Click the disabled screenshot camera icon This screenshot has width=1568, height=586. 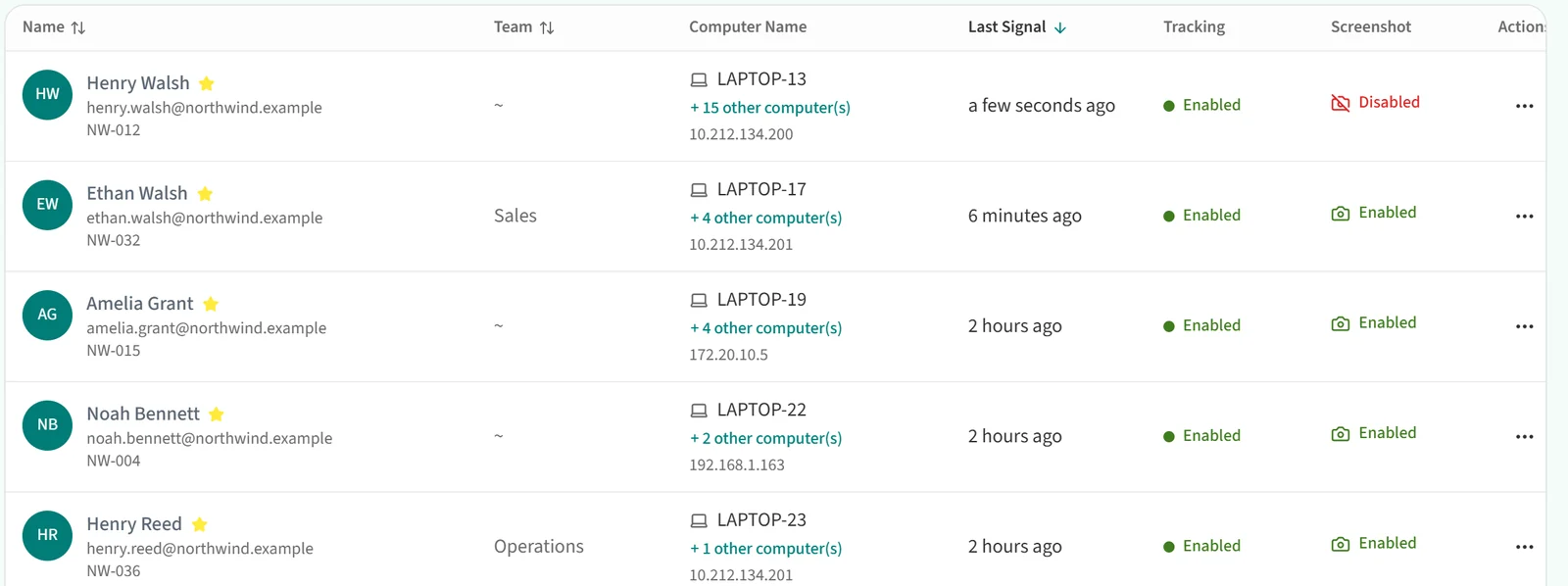click(1340, 103)
